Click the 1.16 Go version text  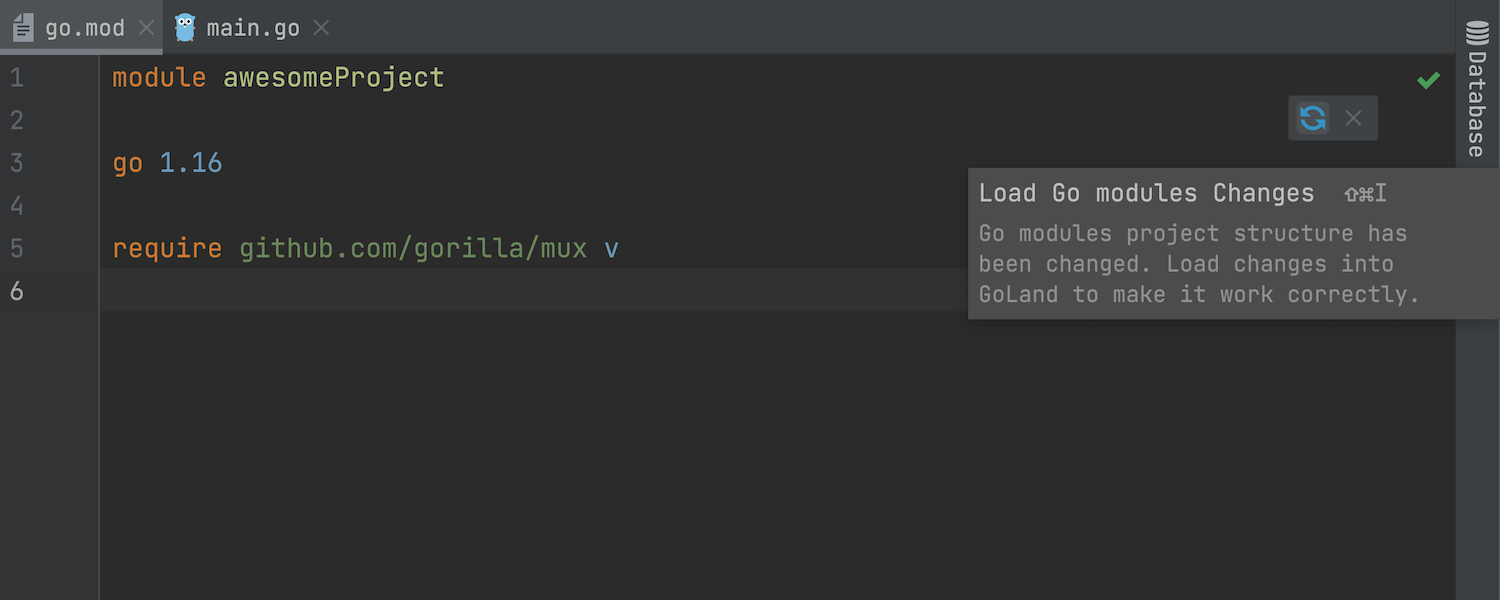(191, 163)
